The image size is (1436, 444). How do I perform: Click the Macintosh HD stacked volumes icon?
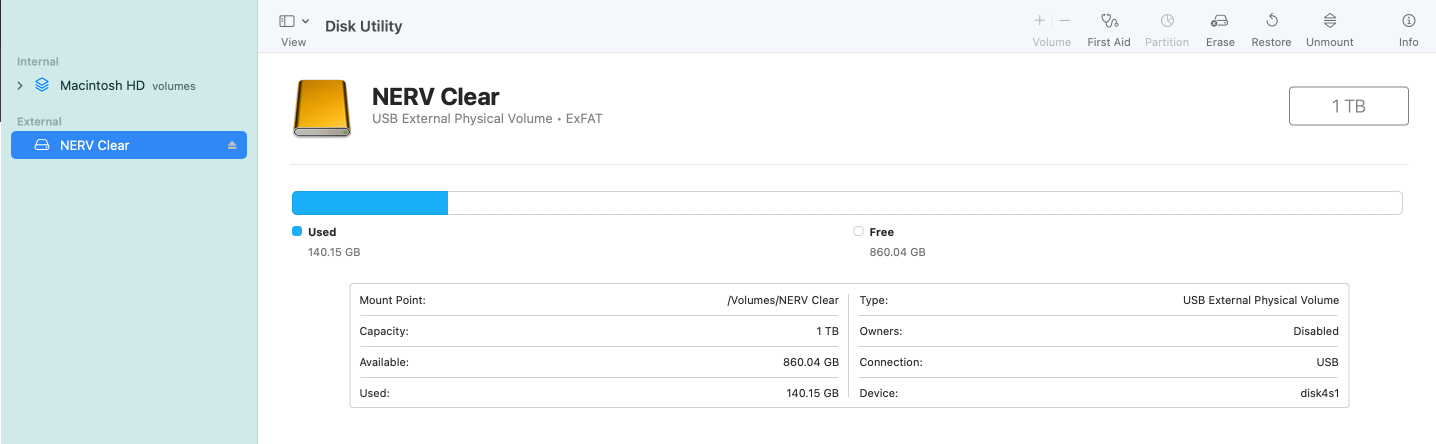[x=41, y=85]
